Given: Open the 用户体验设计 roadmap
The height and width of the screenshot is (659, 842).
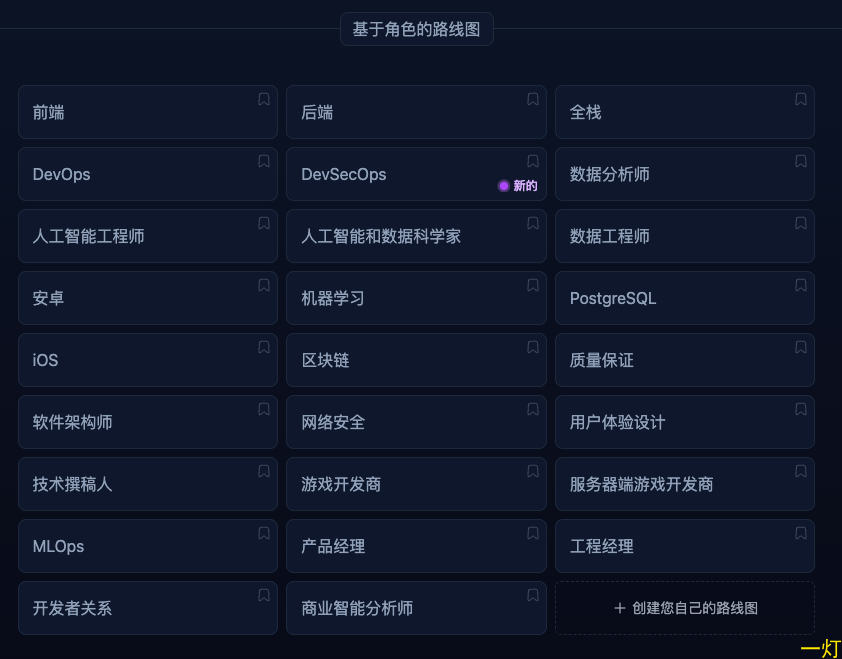Looking at the screenshot, I should 685,422.
